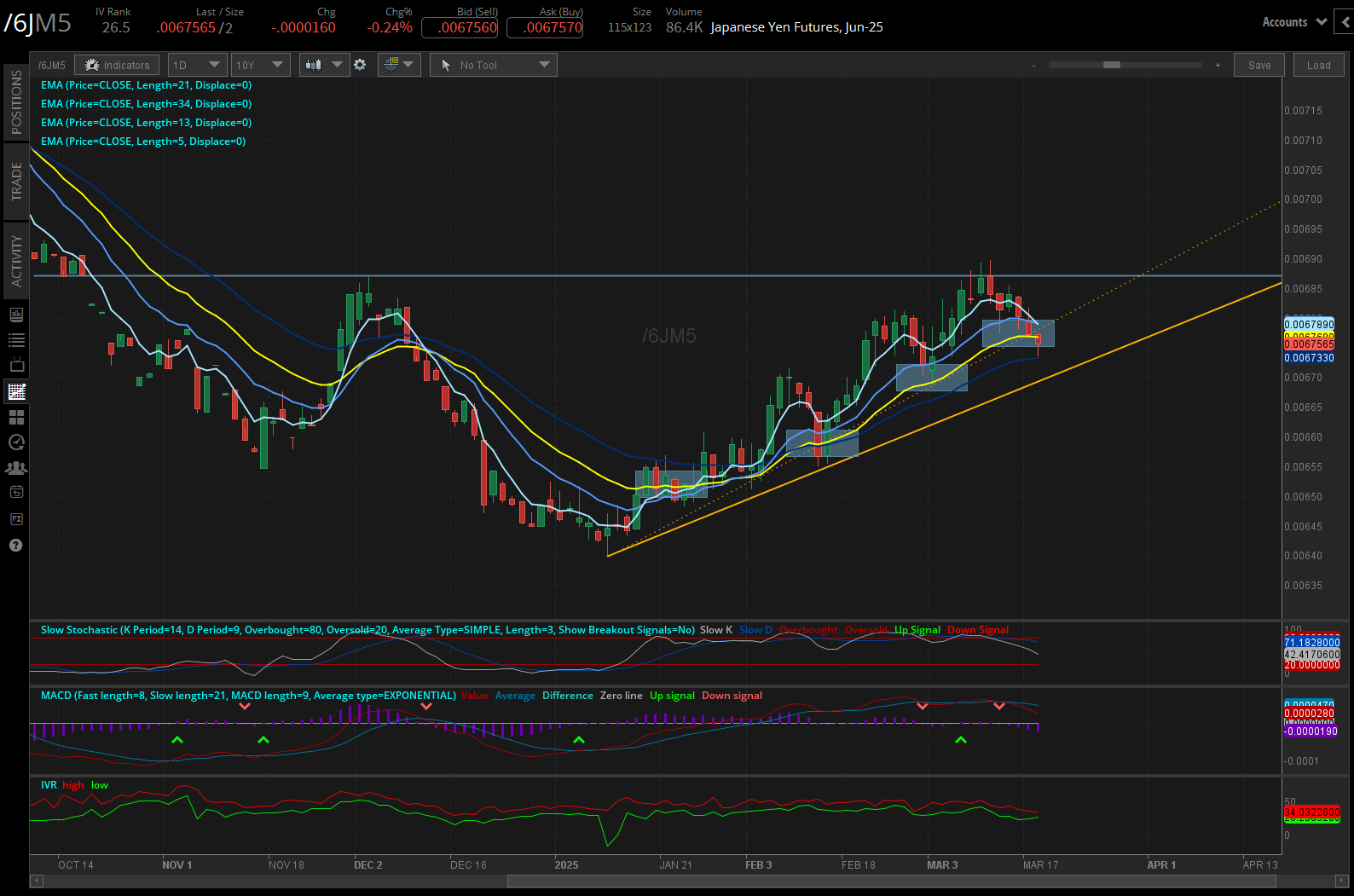Click the Slow Stochastic study label
Viewport: 1354px width, 896px height.
point(367,630)
